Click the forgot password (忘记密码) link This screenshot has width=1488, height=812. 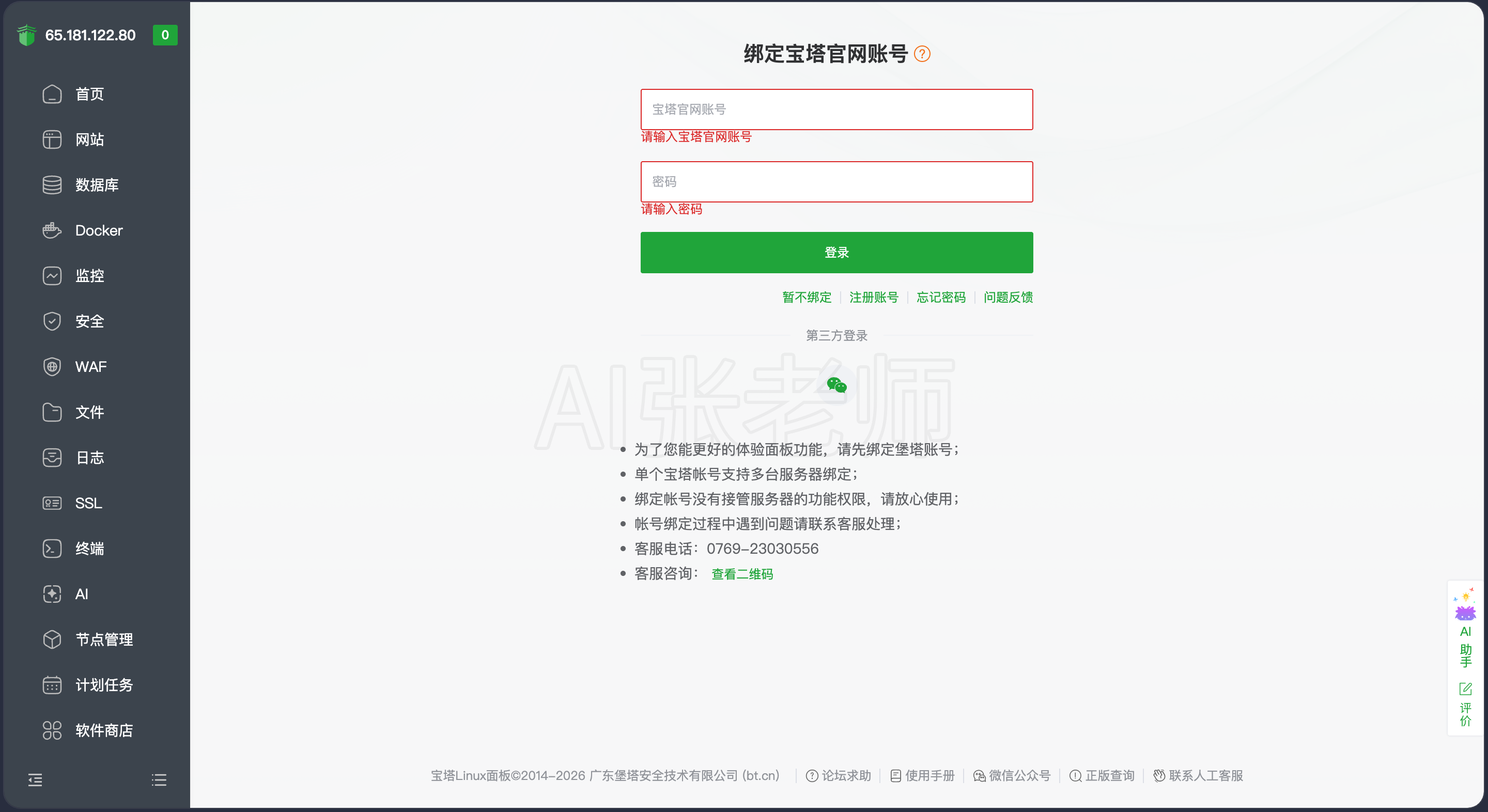[x=941, y=298]
